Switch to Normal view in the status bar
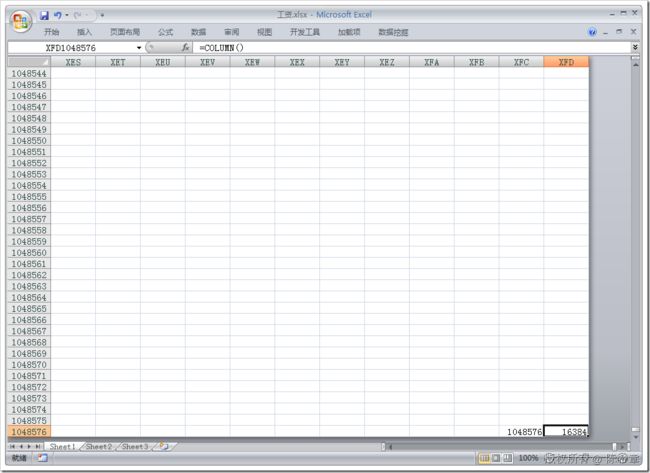This screenshot has width=650, height=473. 484,458
